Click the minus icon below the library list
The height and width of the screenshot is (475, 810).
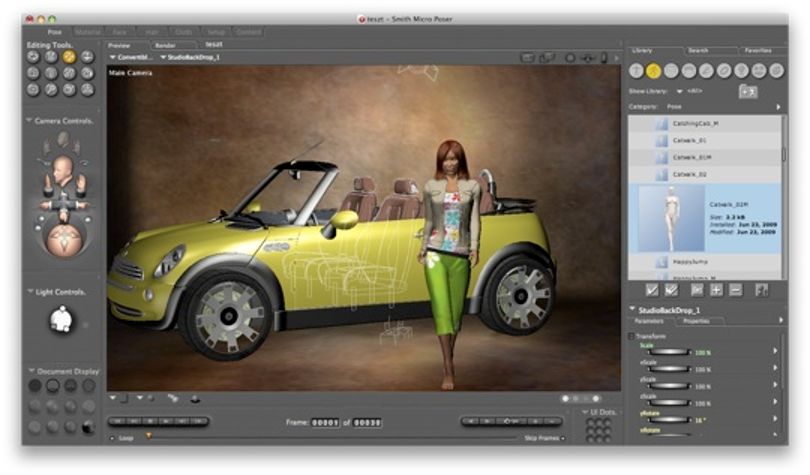pos(735,290)
